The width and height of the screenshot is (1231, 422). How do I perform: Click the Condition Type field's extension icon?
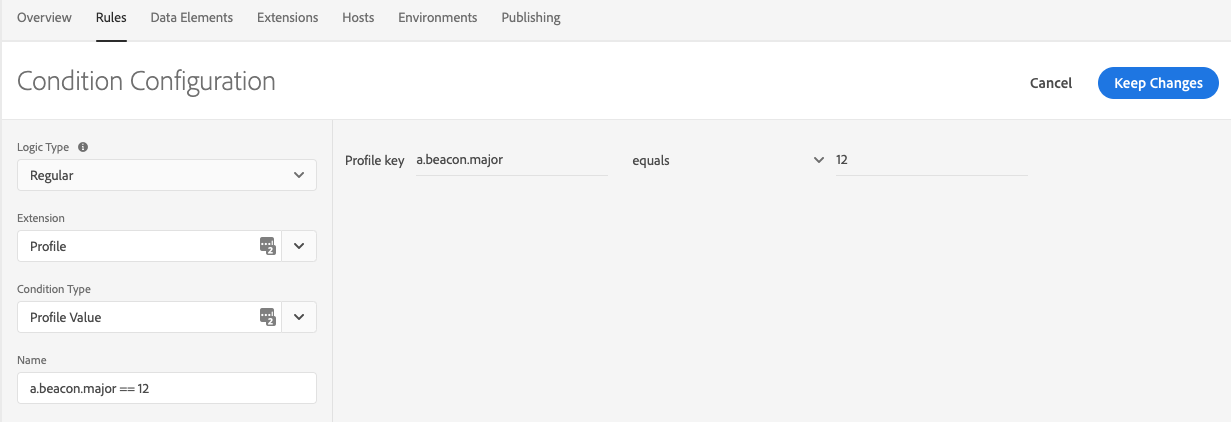(x=267, y=317)
